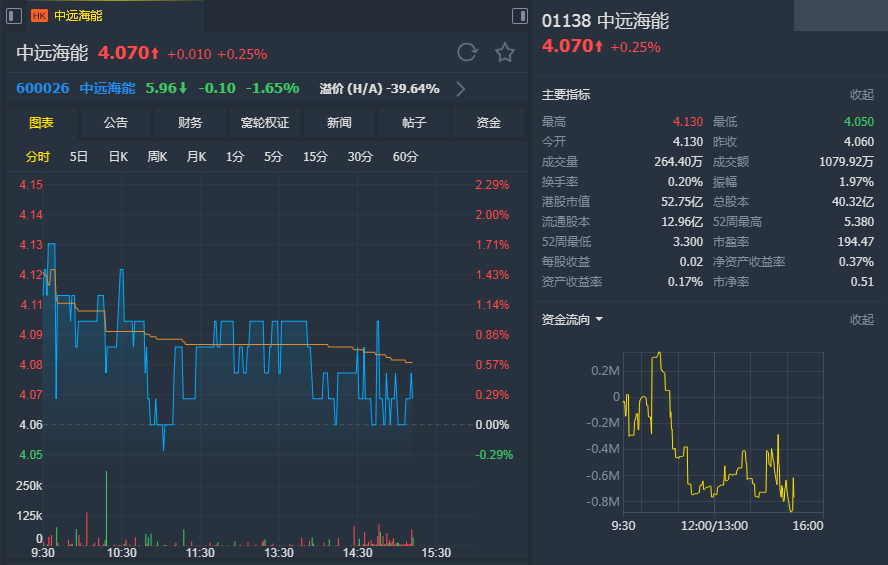The image size is (888, 565).
Task: Toggle the left sidebar panel icon
Action: click(x=14, y=16)
